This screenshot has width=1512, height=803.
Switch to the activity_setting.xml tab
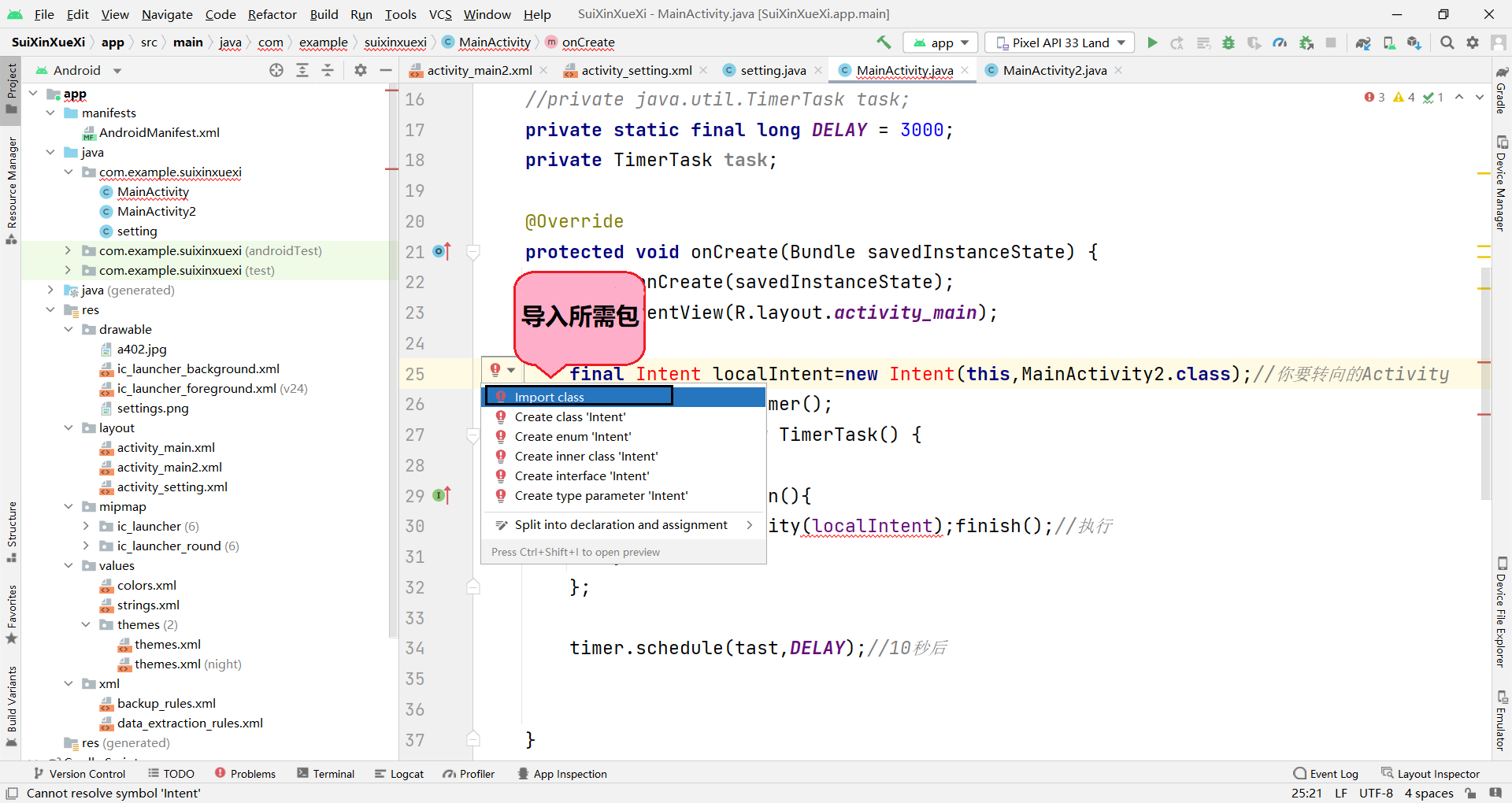(x=636, y=70)
